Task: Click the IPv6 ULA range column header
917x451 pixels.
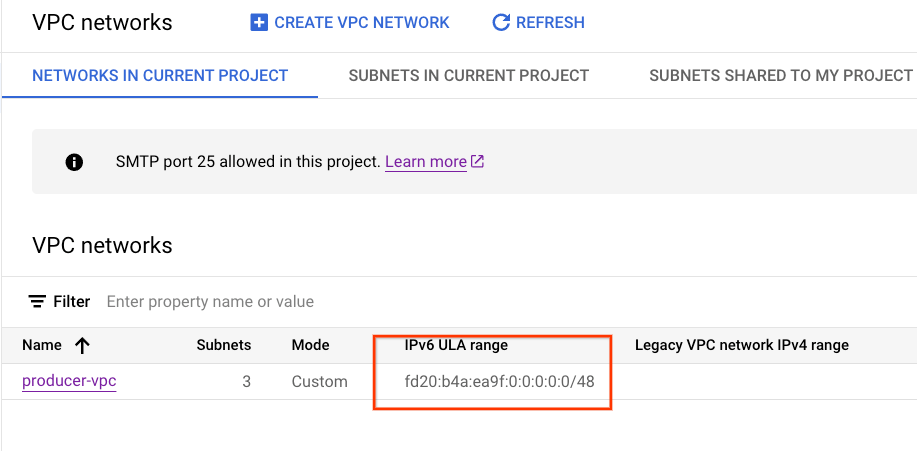Action: tap(456, 345)
